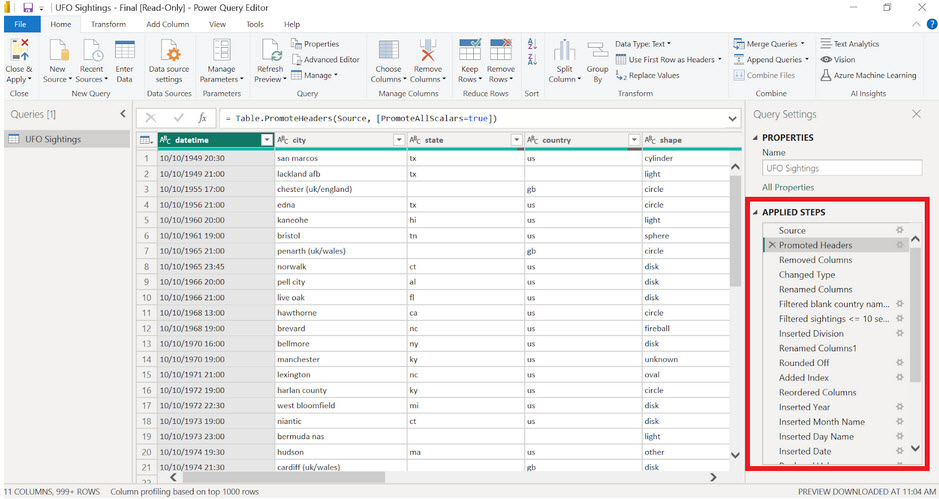This screenshot has width=939, height=499.
Task: Click the Remove Columns icon
Action: 428,50
